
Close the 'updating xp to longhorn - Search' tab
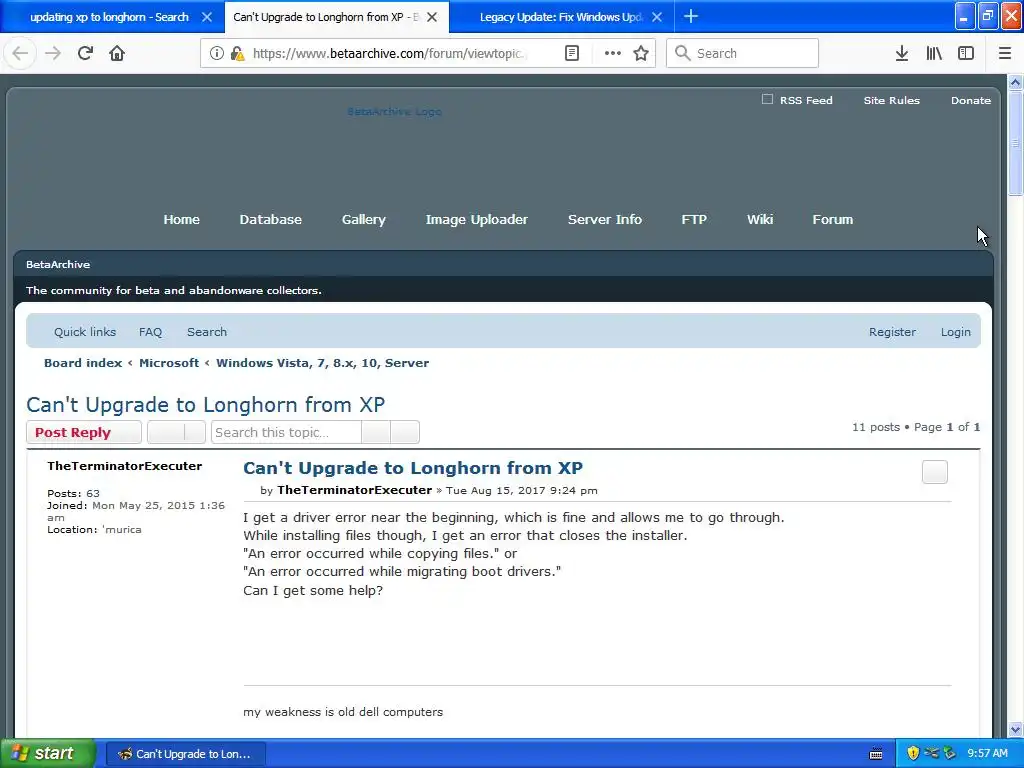pyautogui.click(x=207, y=17)
